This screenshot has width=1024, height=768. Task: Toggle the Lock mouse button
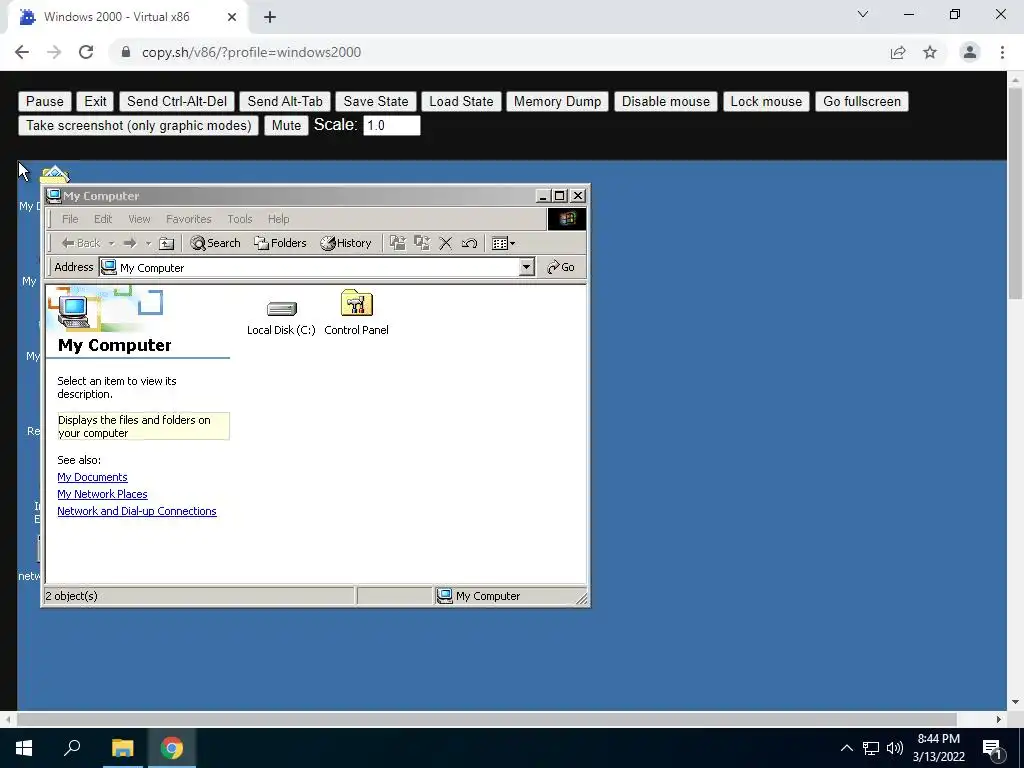pos(766,101)
